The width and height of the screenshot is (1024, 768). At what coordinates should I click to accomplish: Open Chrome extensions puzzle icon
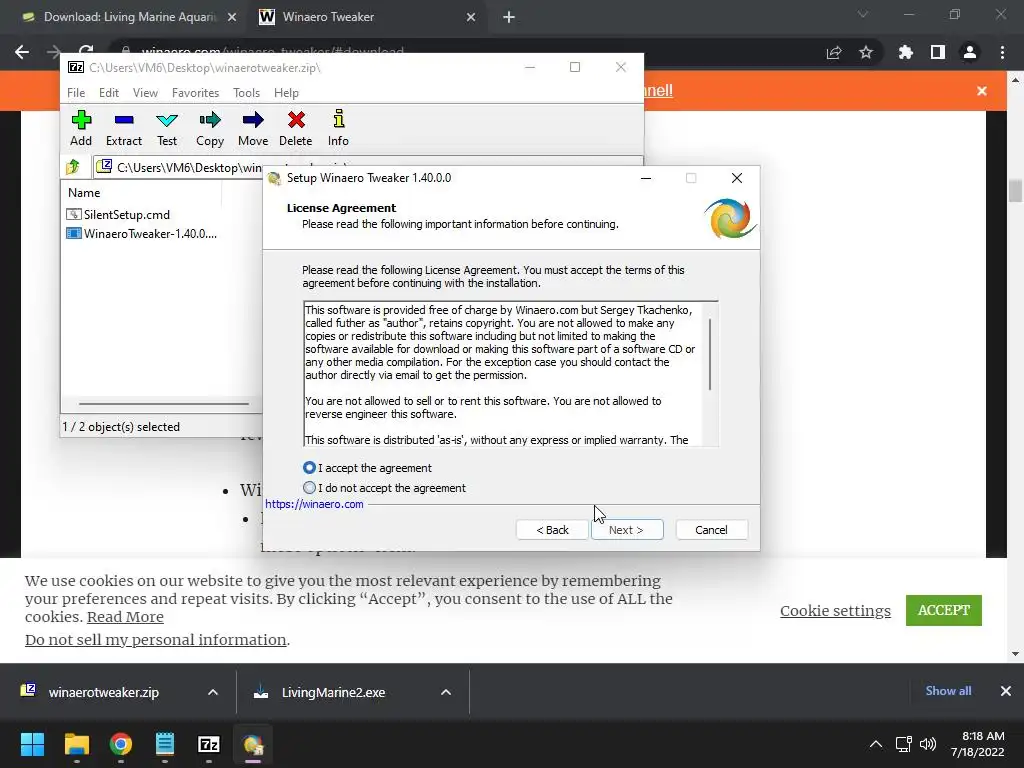tap(905, 52)
